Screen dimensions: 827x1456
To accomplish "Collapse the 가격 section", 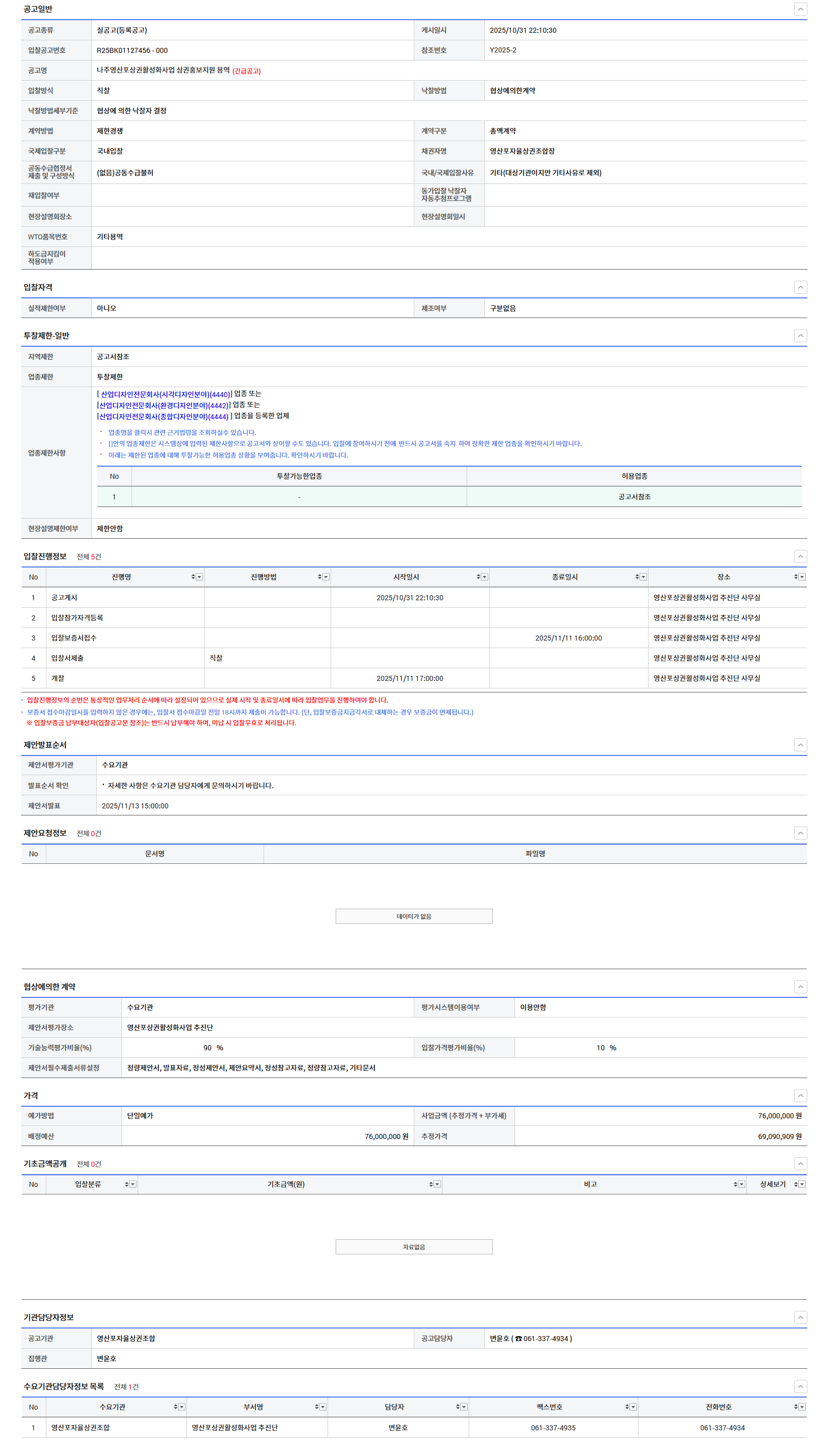I will click(800, 1096).
